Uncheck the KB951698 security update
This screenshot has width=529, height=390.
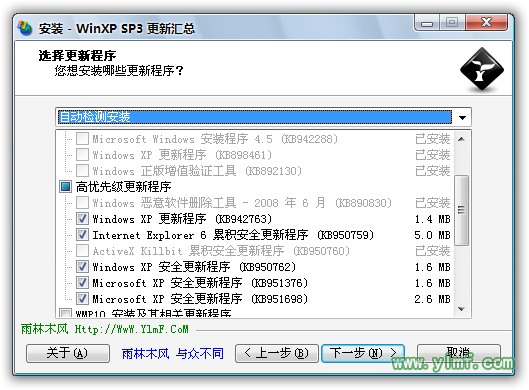point(82,299)
